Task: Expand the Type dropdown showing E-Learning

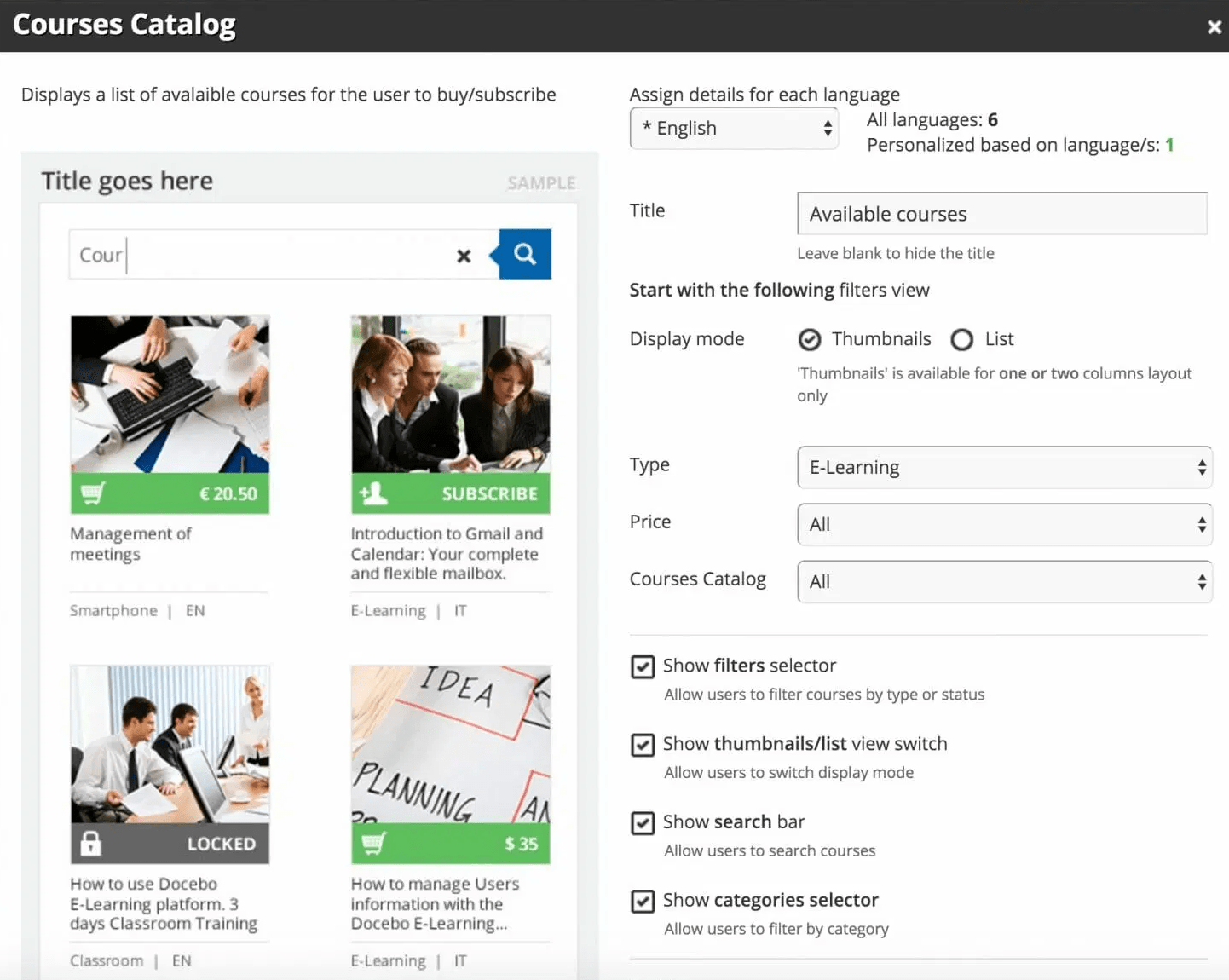Action: click(1004, 468)
